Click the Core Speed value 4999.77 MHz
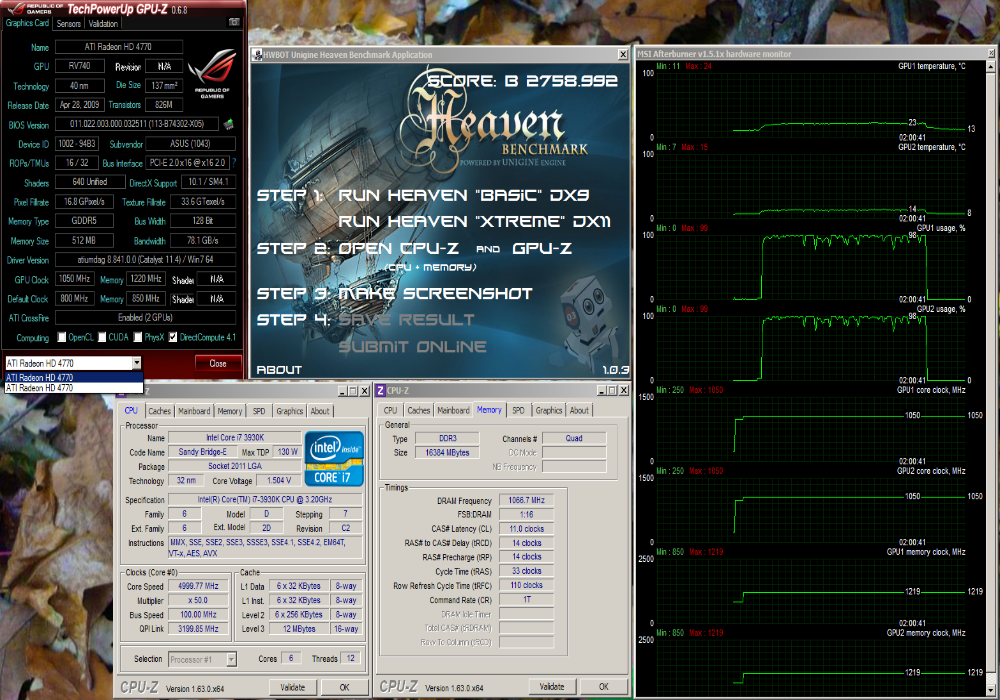Image resolution: width=1000 pixels, height=700 pixels. pos(198,586)
